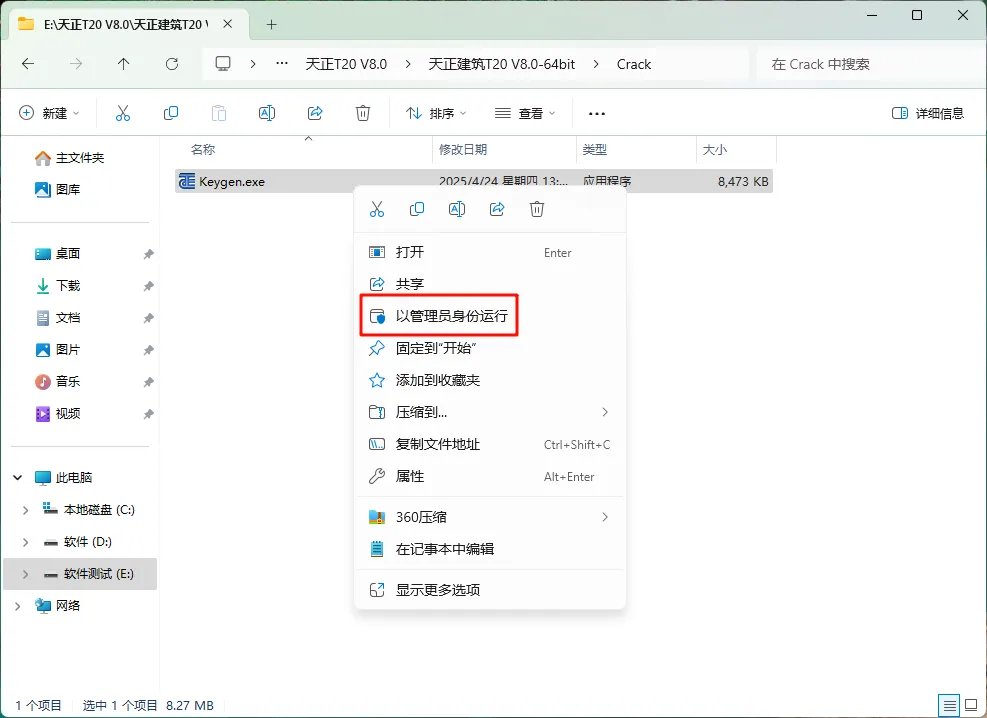Open 属性 from the context menu
Viewport: 987px width, 718px height.
click(x=490, y=476)
